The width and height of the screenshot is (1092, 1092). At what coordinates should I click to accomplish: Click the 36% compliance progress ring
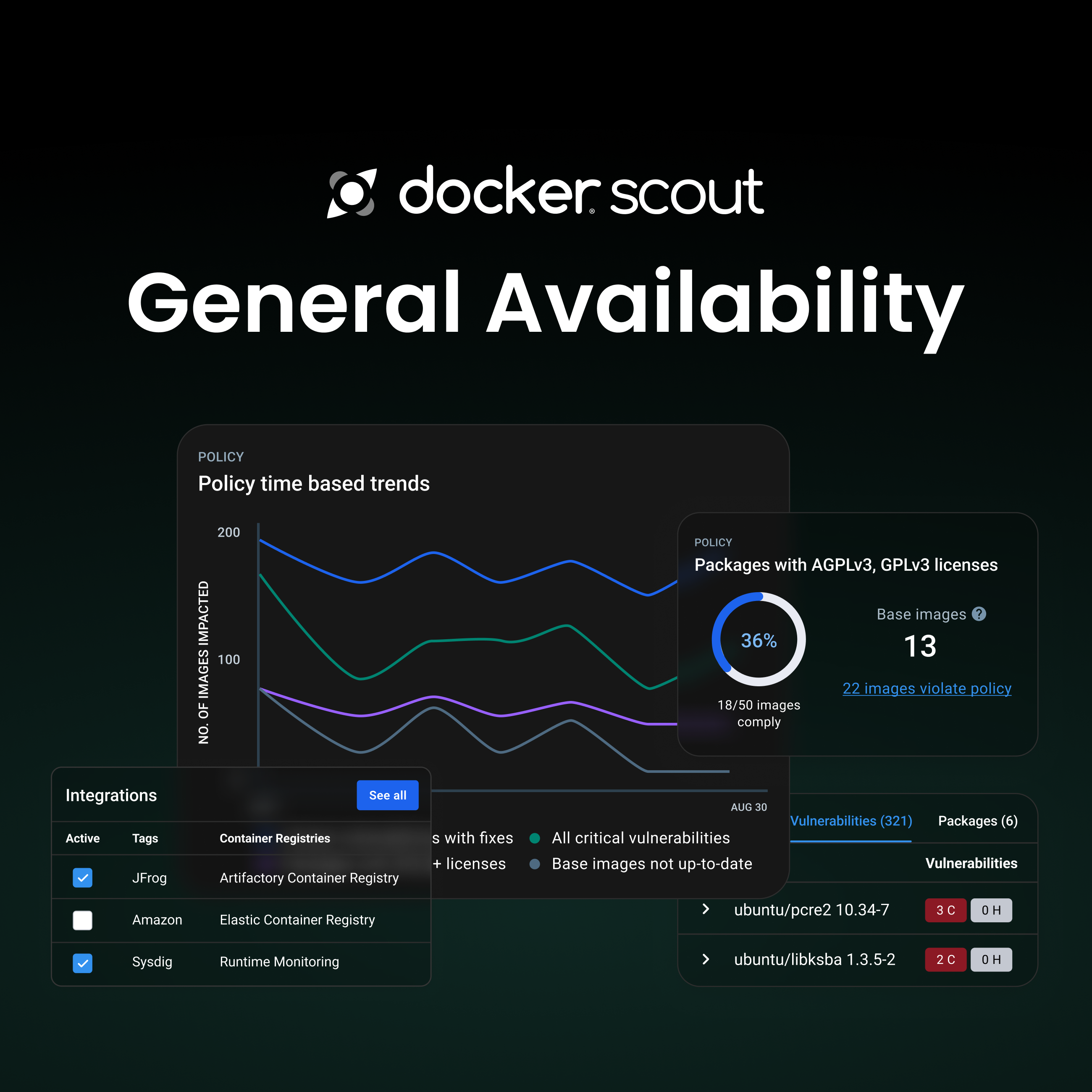(759, 640)
